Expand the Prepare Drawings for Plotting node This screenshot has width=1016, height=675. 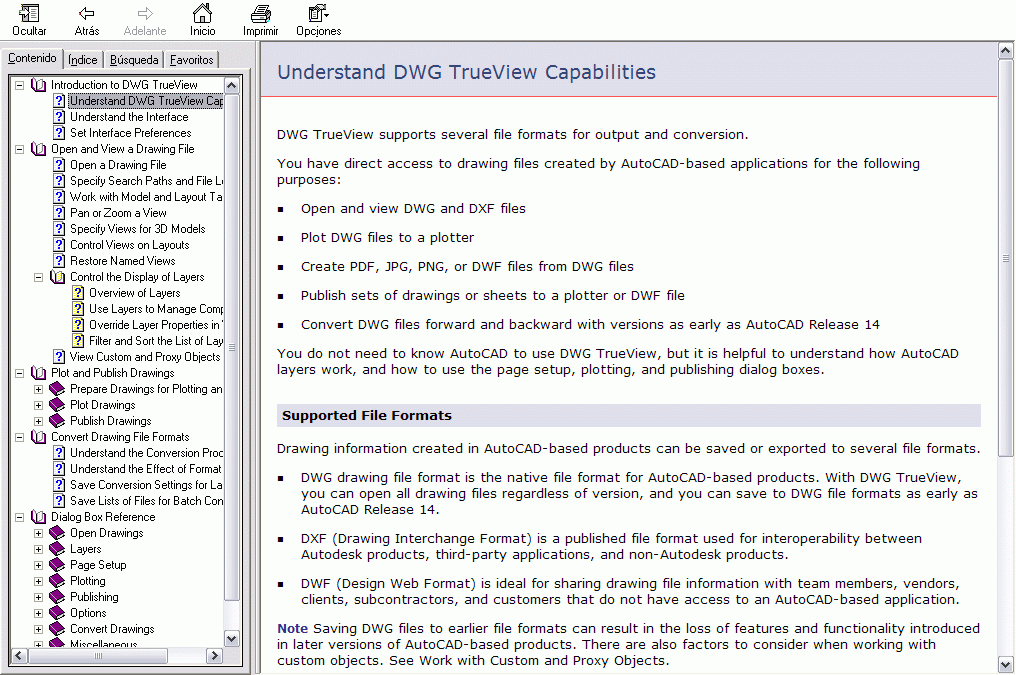[38, 389]
